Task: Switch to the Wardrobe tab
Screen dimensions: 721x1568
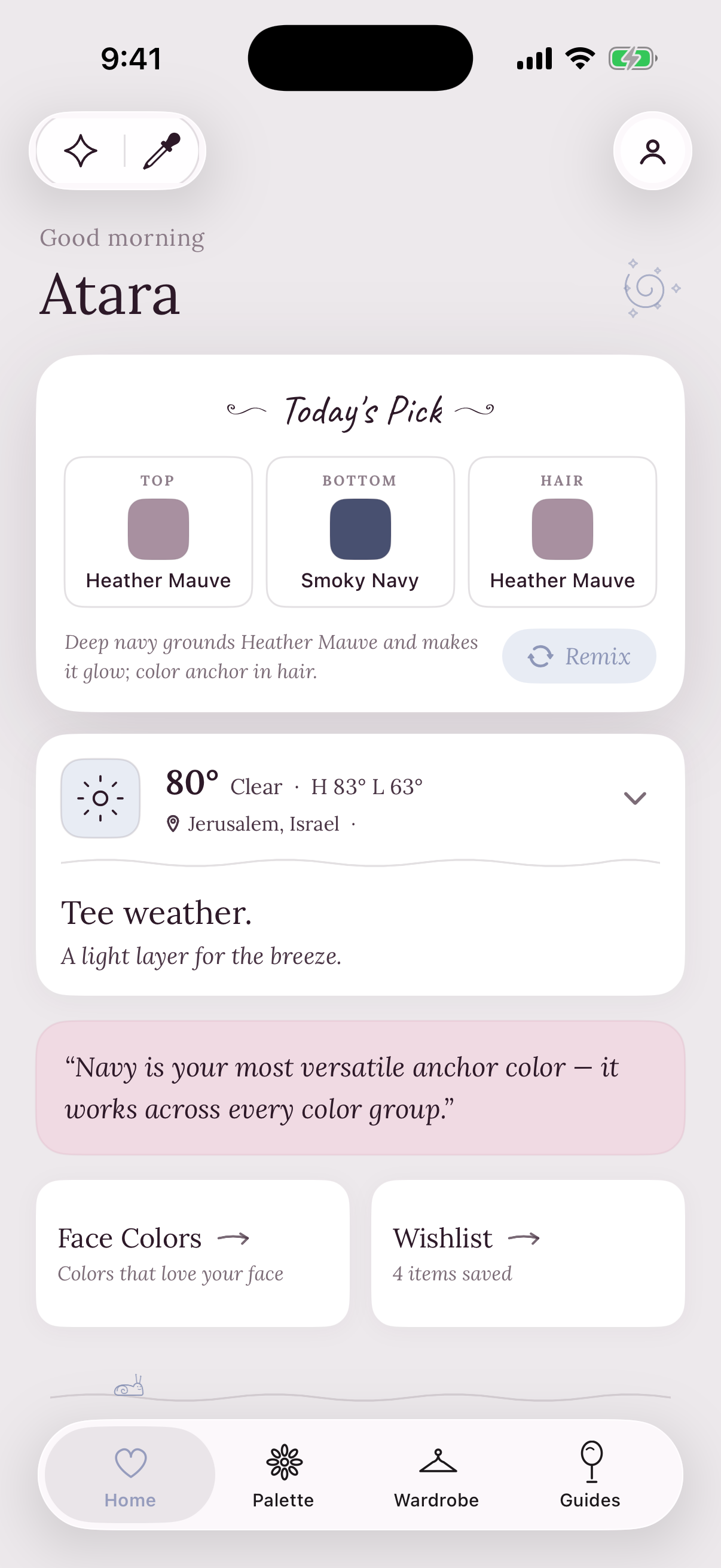Action: pos(437,1475)
